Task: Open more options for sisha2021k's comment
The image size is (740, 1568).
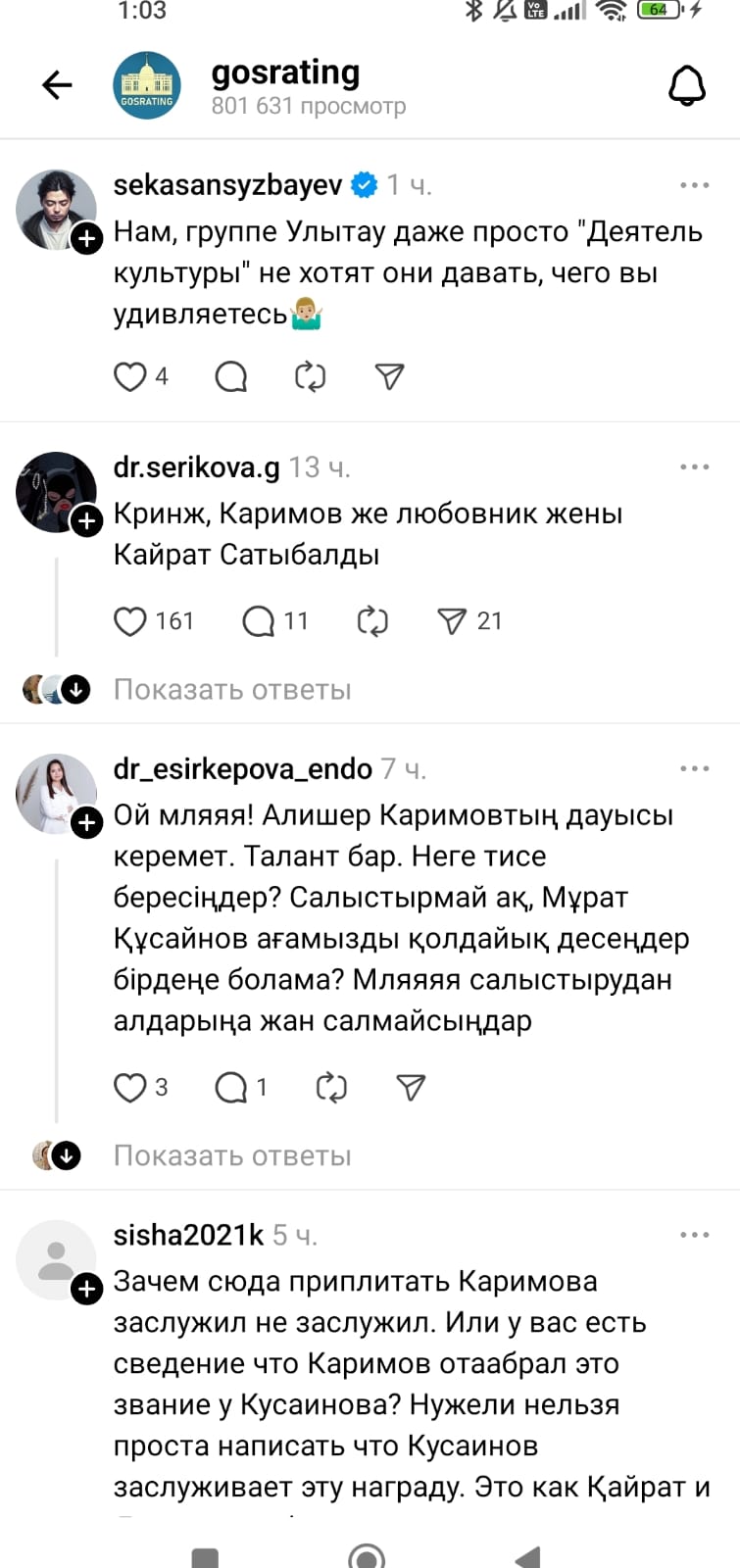Action: pyautogui.click(x=694, y=1235)
